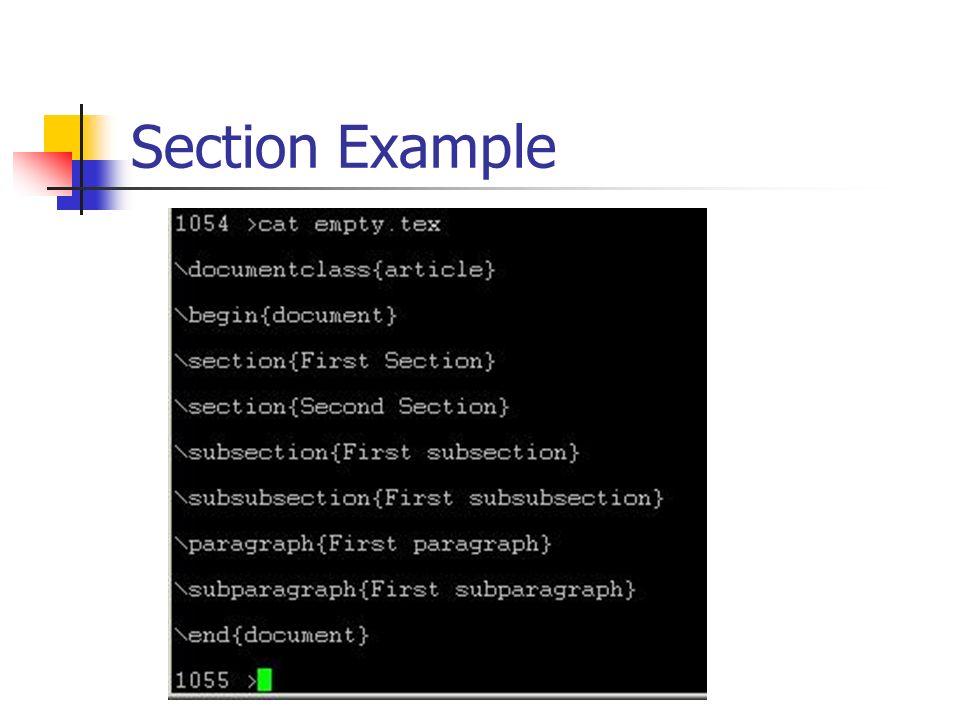Click the 1055 prompt number
This screenshot has width=960, height=720.
[202, 680]
